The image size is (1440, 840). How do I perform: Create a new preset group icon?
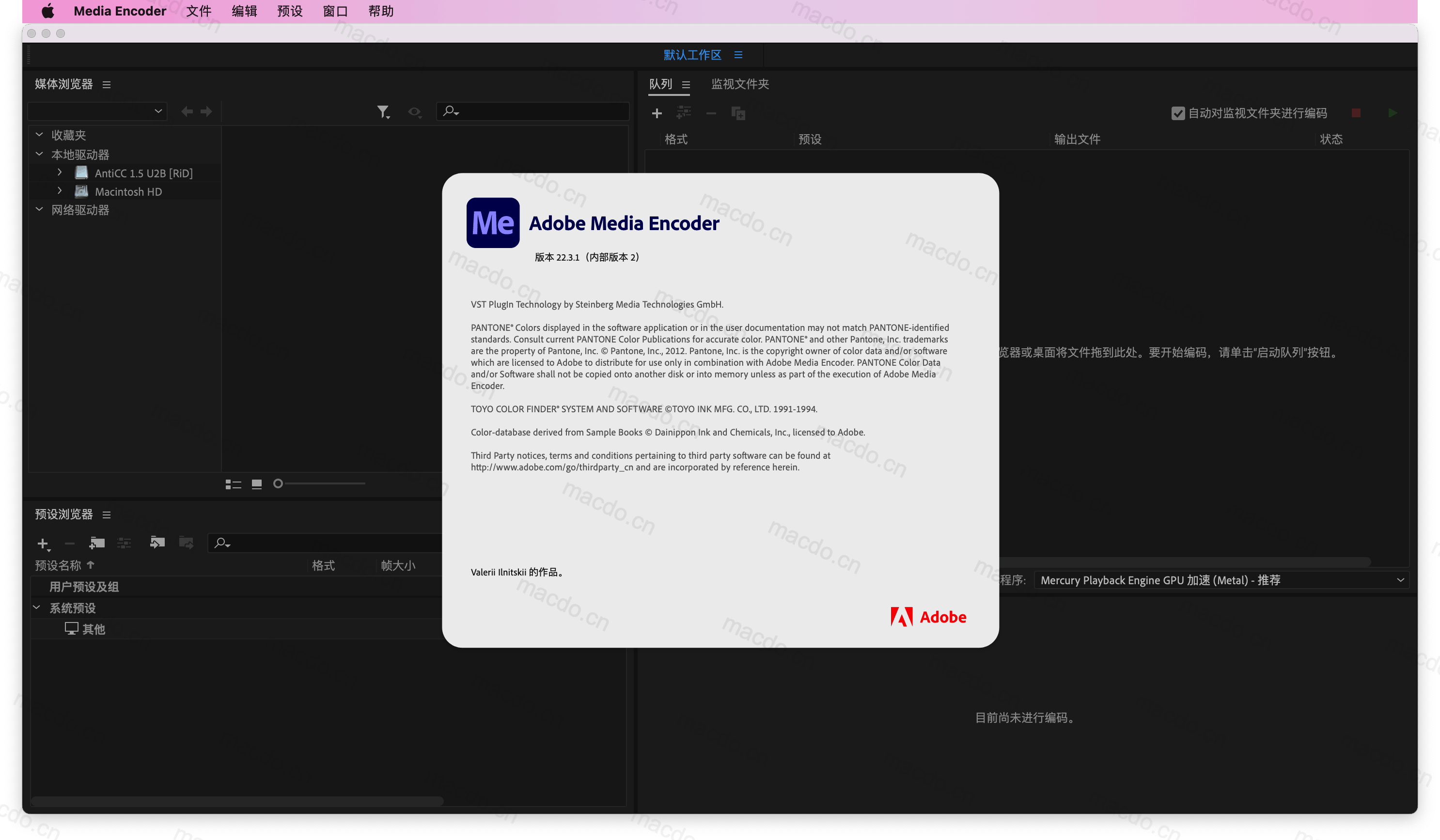point(97,542)
